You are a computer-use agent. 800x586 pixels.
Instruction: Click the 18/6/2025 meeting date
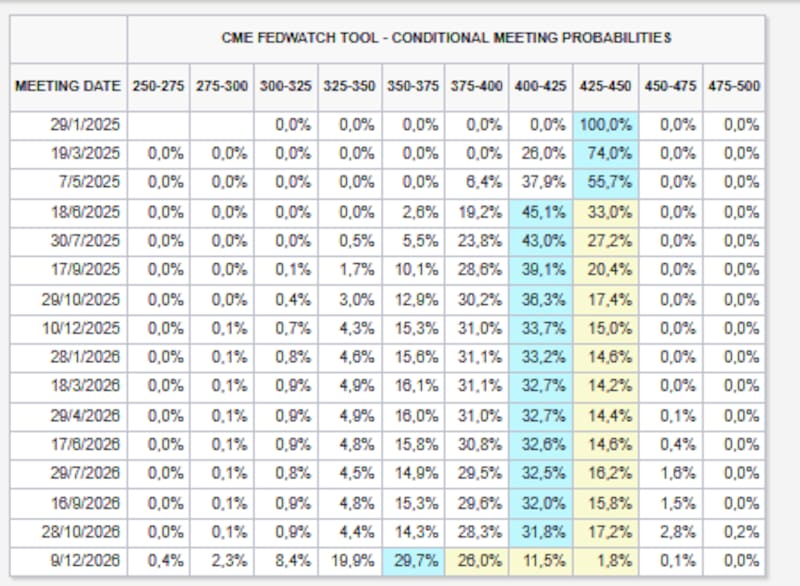pos(88,212)
